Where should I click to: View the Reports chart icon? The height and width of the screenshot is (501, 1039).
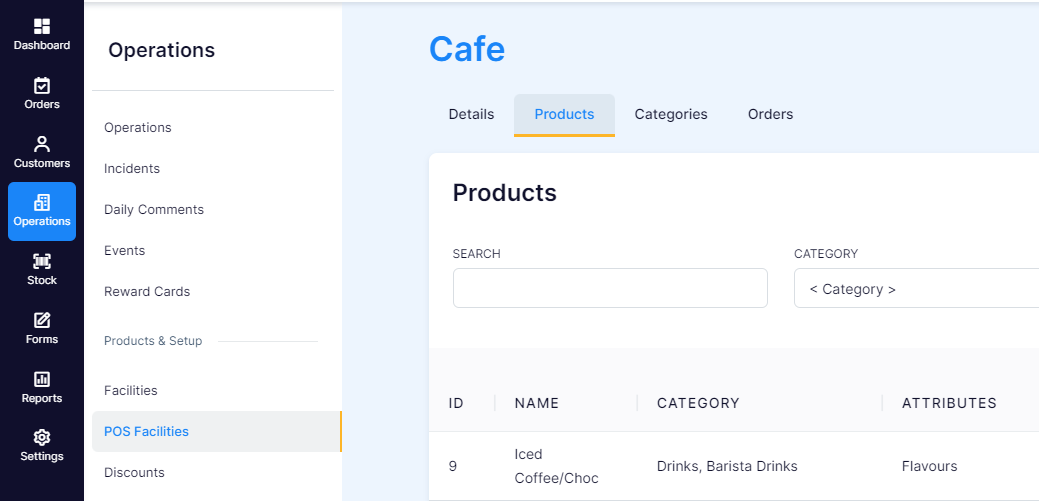pos(42,379)
